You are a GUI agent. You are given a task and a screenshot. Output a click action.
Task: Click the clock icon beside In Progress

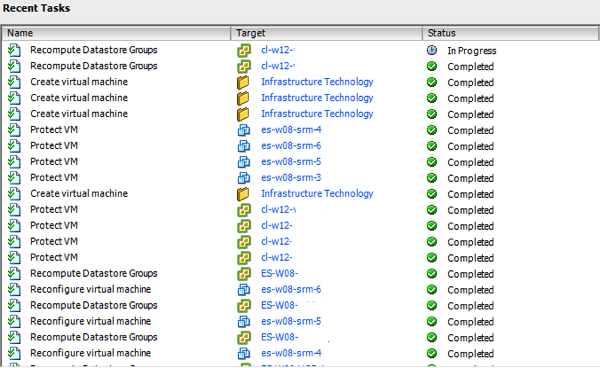point(432,50)
